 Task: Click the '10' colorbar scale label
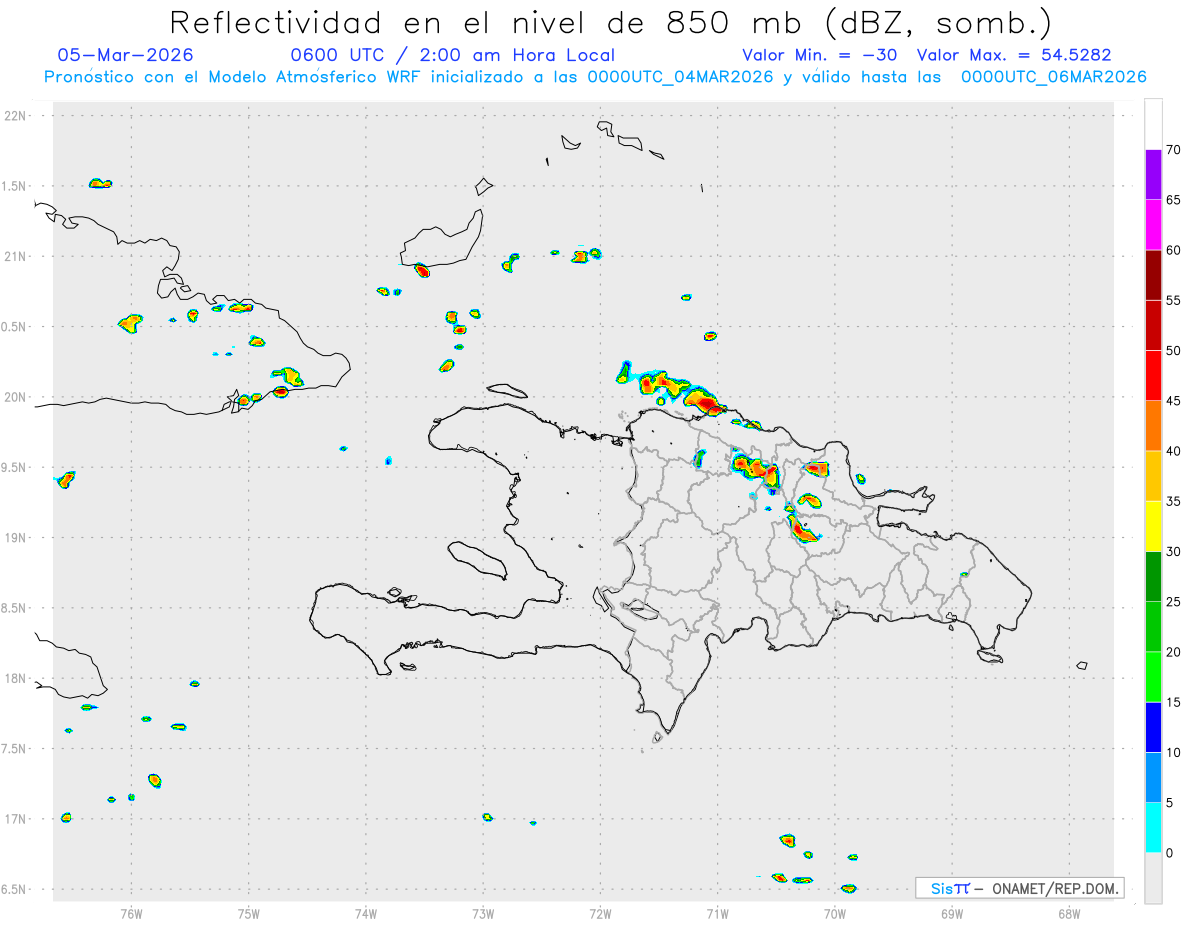1174,753
